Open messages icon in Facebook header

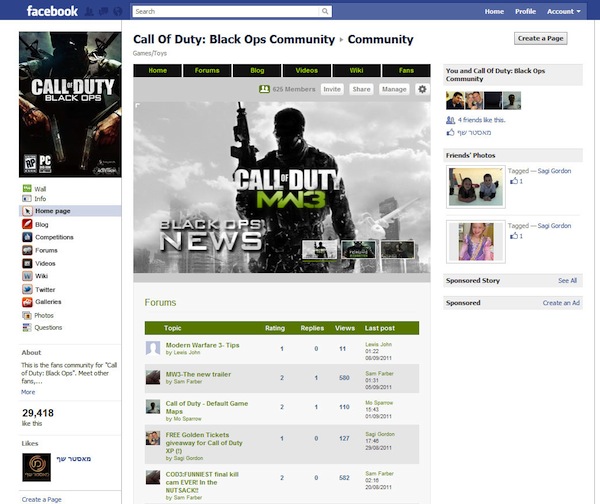[104, 11]
